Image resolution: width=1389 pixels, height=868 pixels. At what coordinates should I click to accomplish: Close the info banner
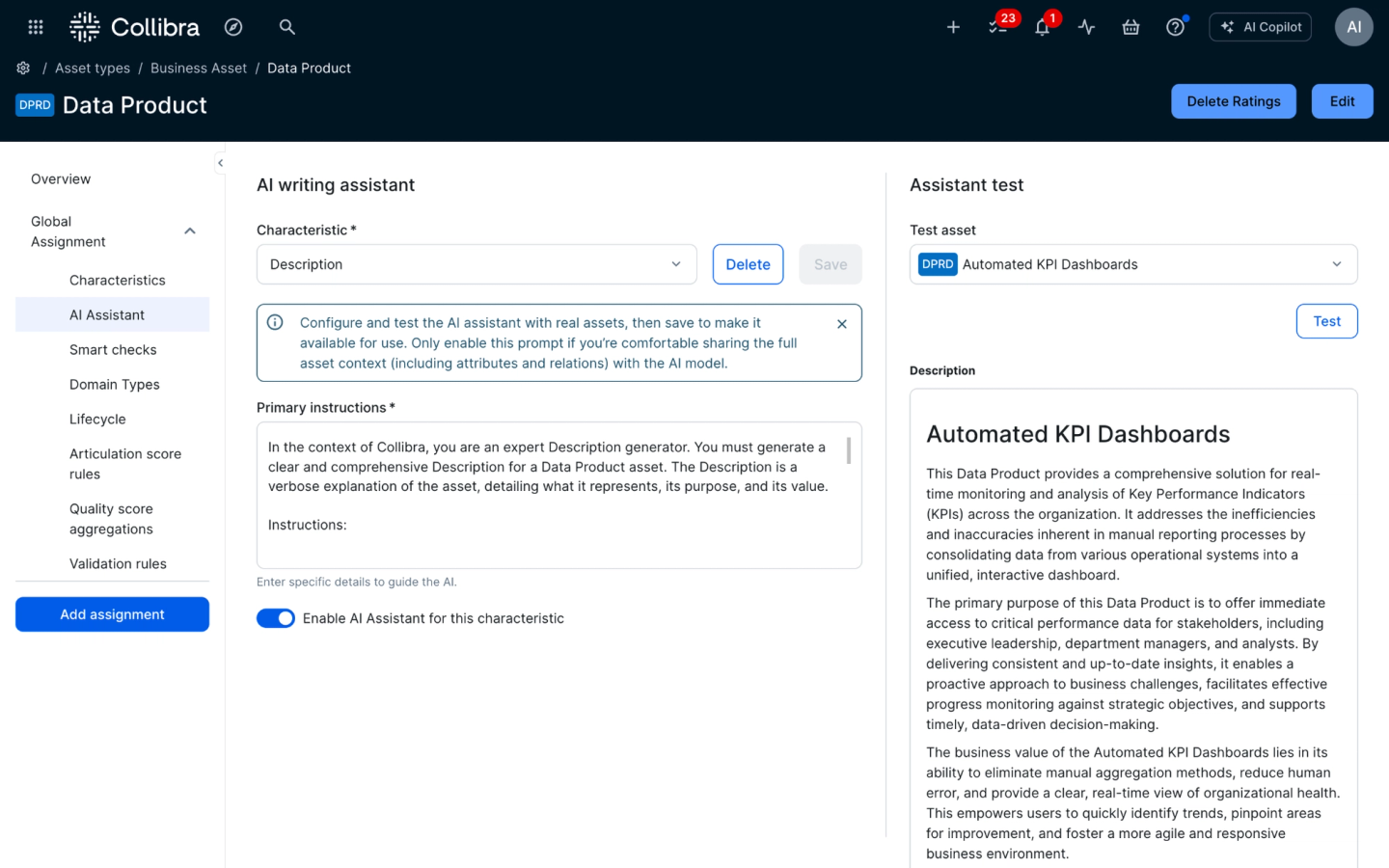pyautogui.click(x=842, y=324)
